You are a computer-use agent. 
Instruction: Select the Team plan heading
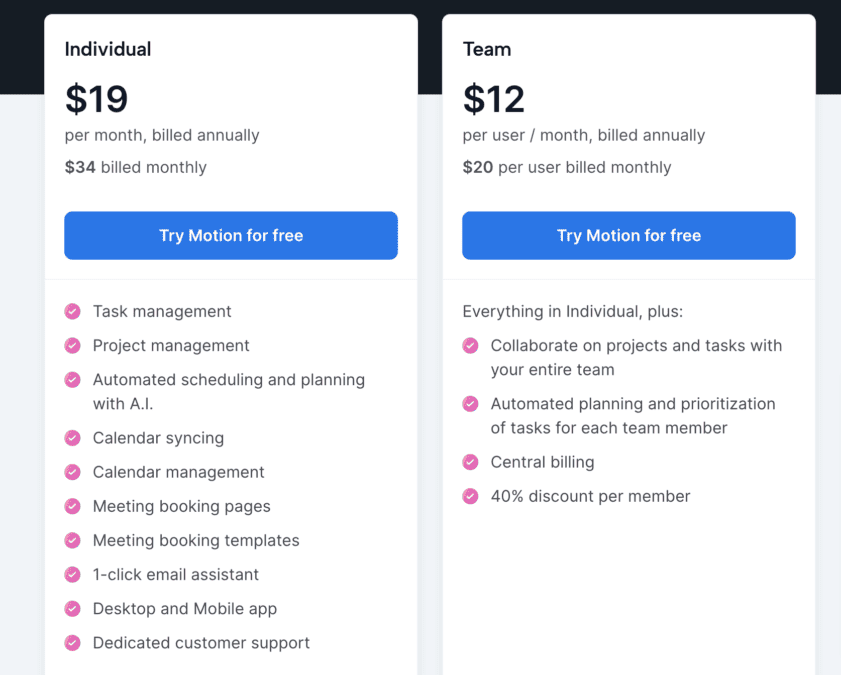(x=487, y=48)
